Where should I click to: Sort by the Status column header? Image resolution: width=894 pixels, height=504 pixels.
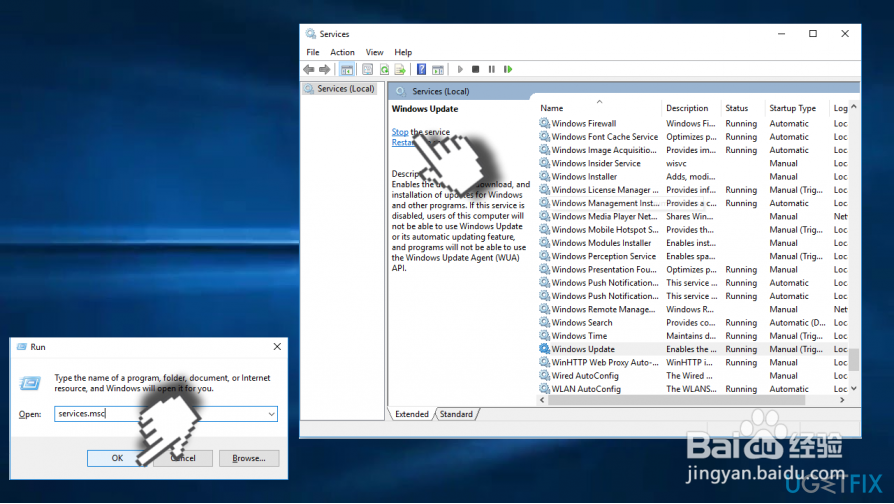(743, 108)
